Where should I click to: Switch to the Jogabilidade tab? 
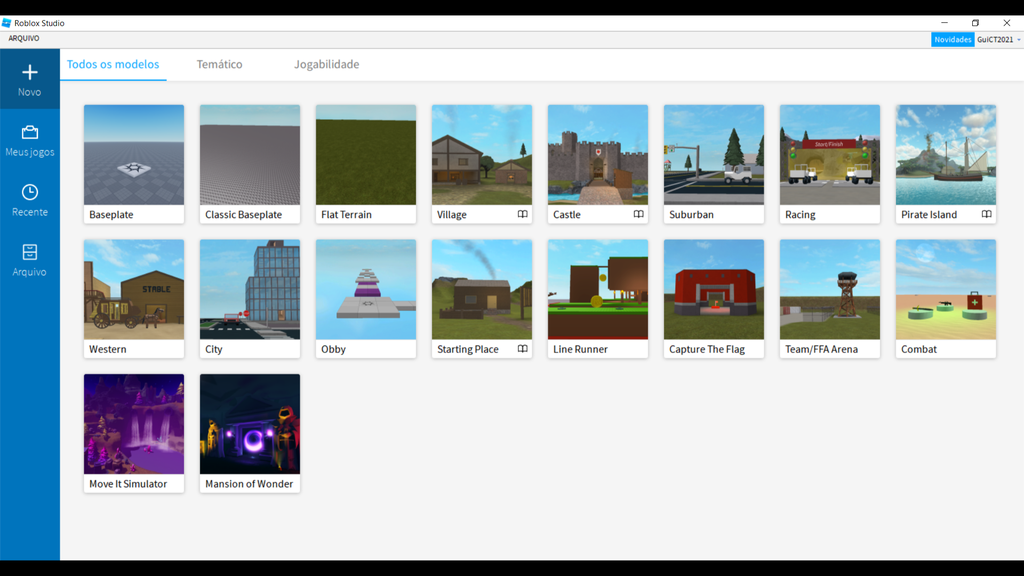(x=327, y=64)
